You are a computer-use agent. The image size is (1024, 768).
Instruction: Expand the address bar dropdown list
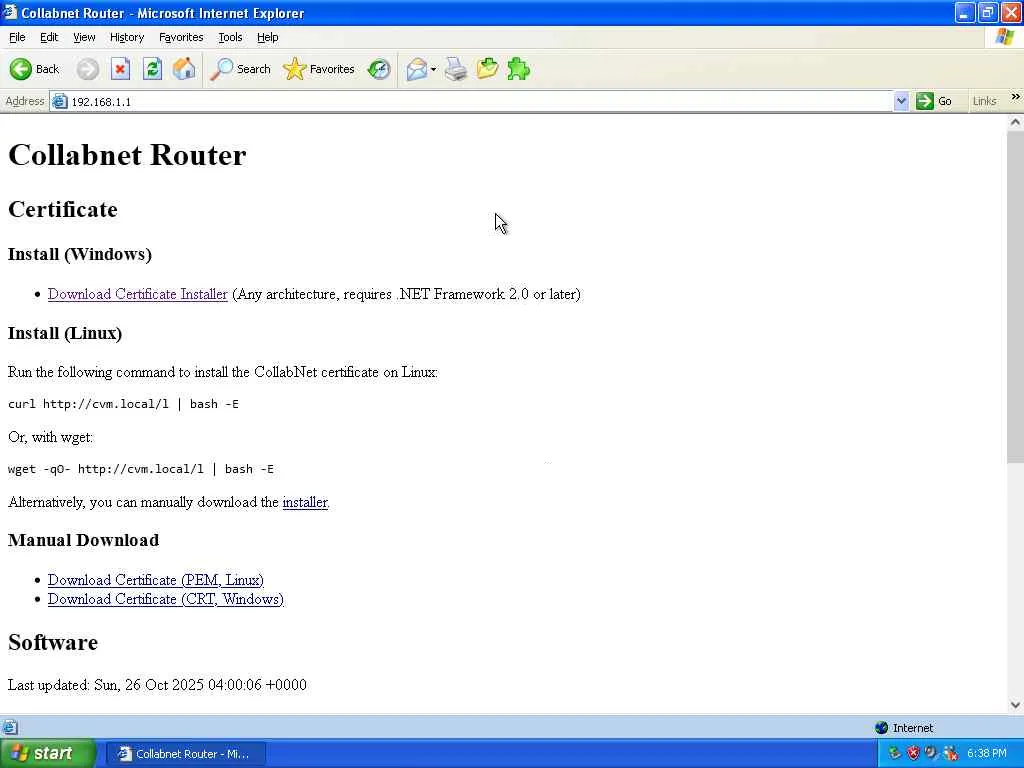pos(901,101)
